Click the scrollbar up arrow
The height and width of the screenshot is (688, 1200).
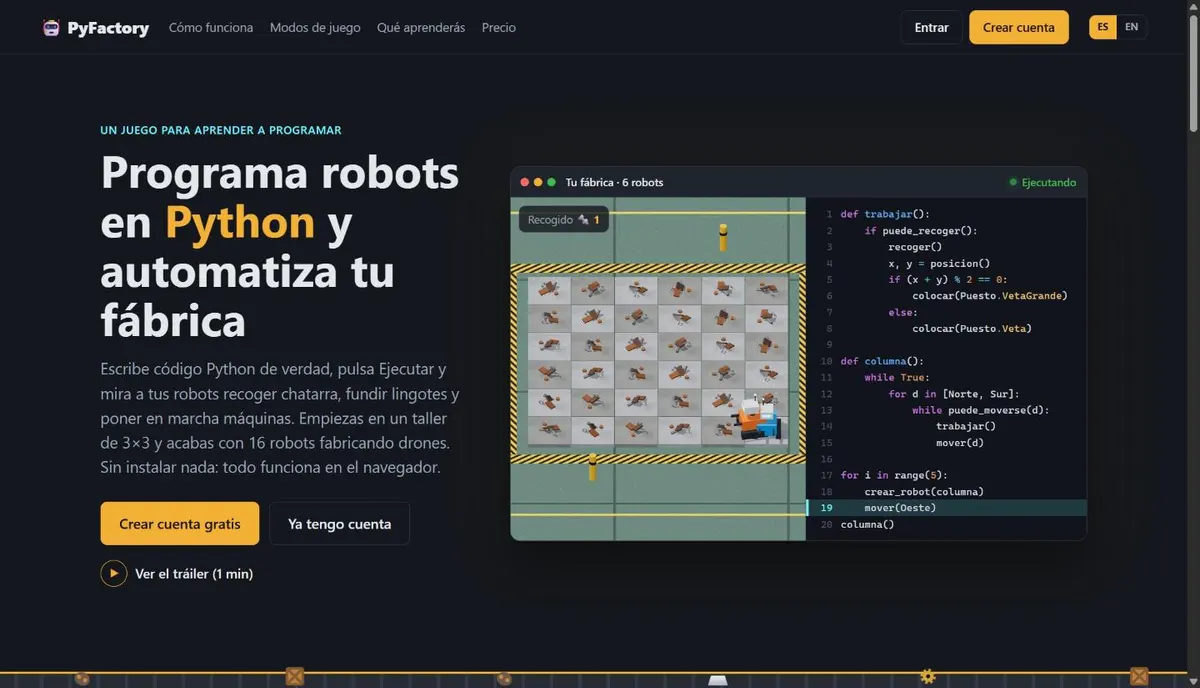coord(1192,6)
